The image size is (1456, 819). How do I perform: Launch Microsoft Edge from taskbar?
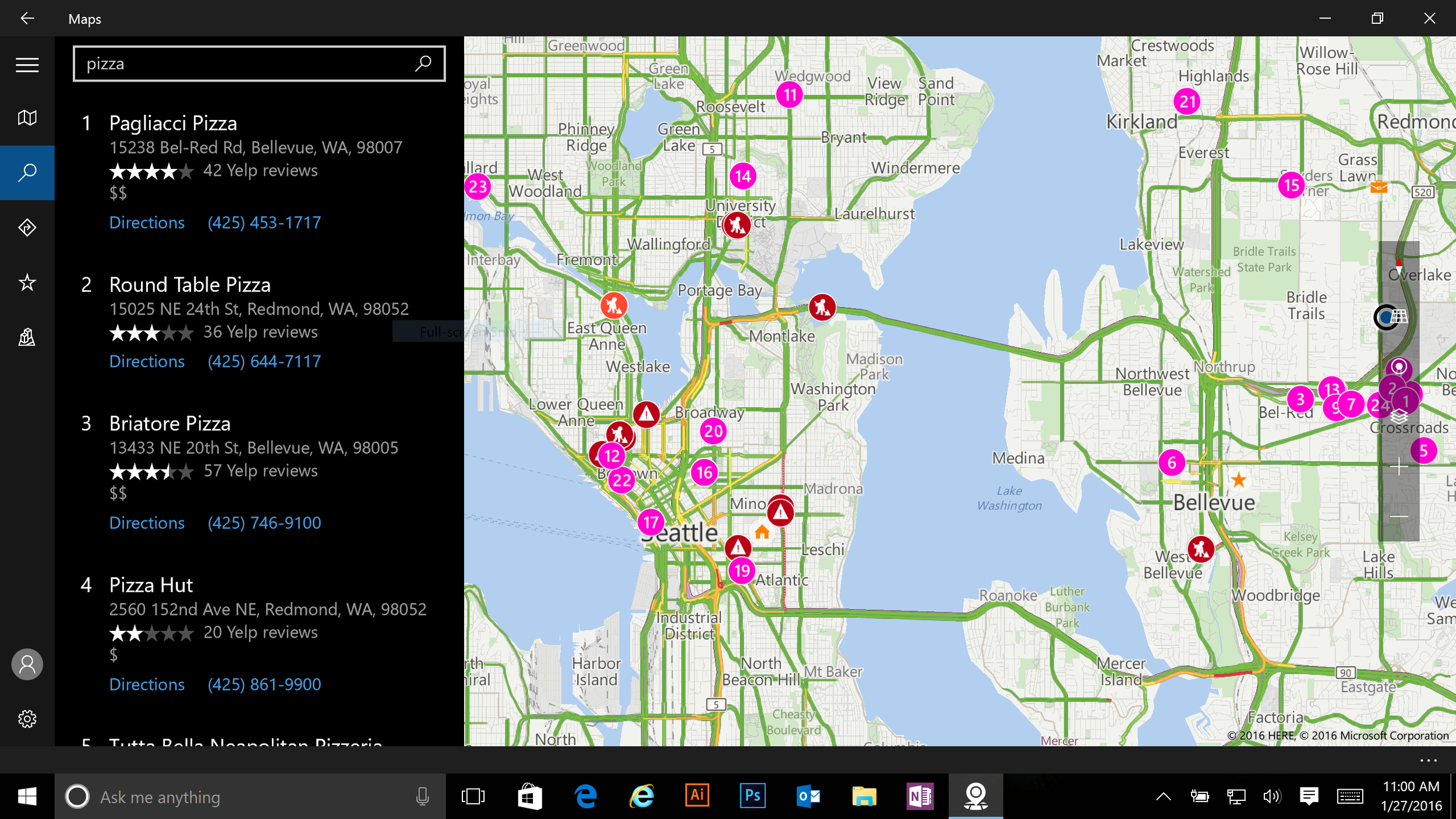point(585,796)
